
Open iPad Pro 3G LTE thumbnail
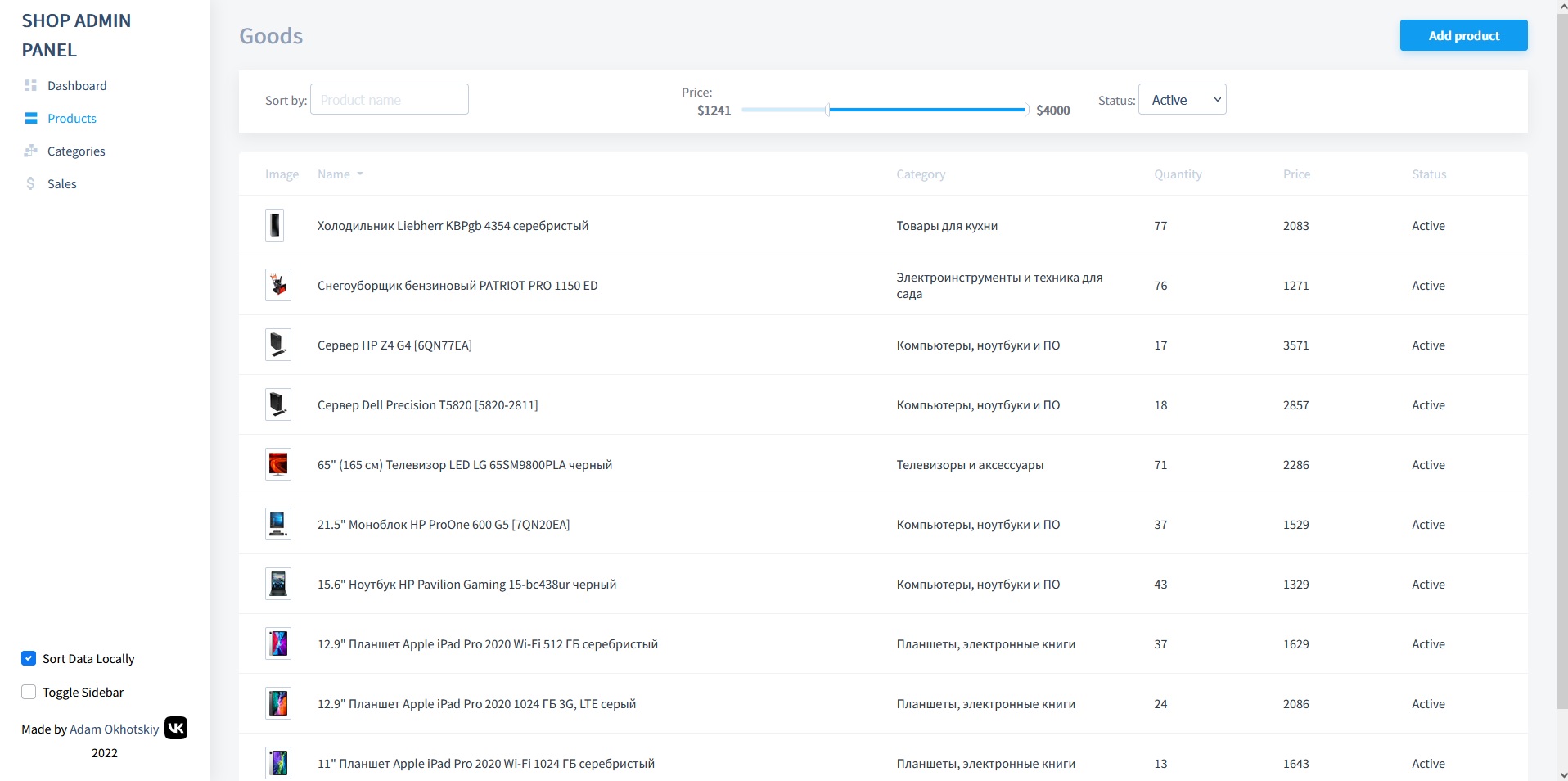coord(278,703)
